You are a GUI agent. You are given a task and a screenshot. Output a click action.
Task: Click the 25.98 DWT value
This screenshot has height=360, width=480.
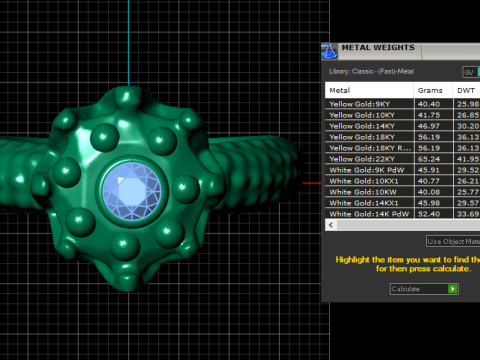pyautogui.click(x=468, y=104)
